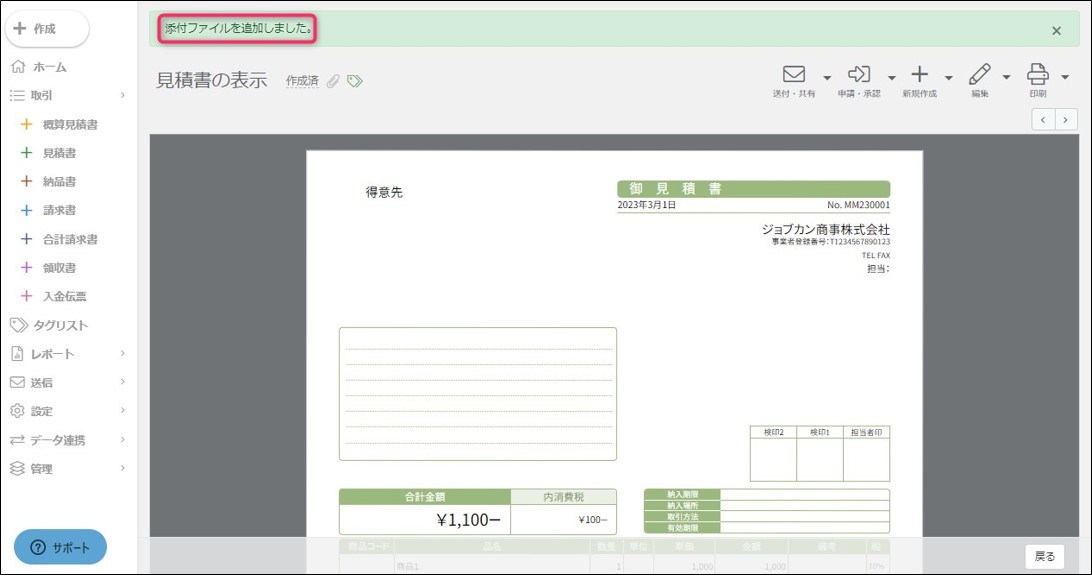Click the タグリスト tag icon
Viewport: 1092px width, 575px height.
pyautogui.click(x=19, y=325)
